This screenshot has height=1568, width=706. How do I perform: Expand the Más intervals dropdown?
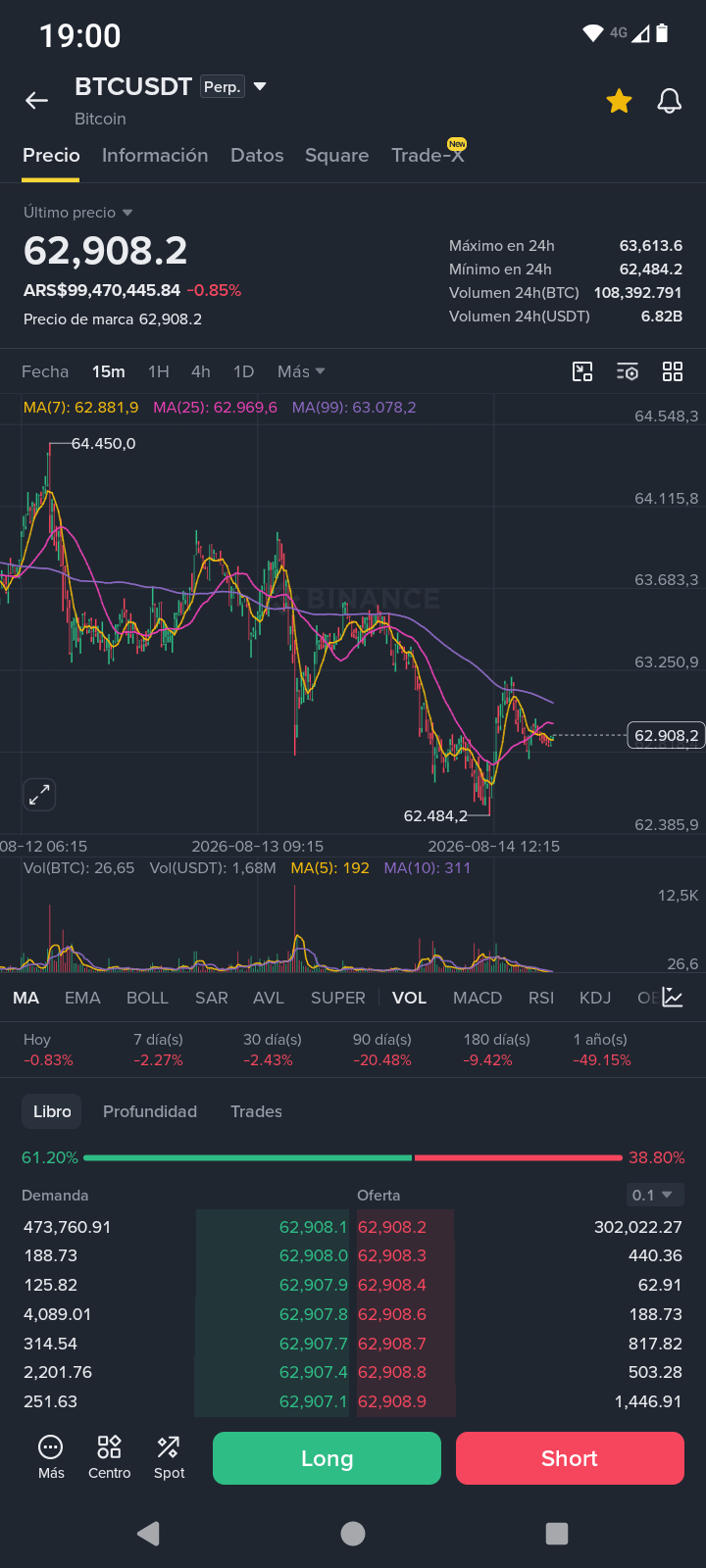[301, 371]
